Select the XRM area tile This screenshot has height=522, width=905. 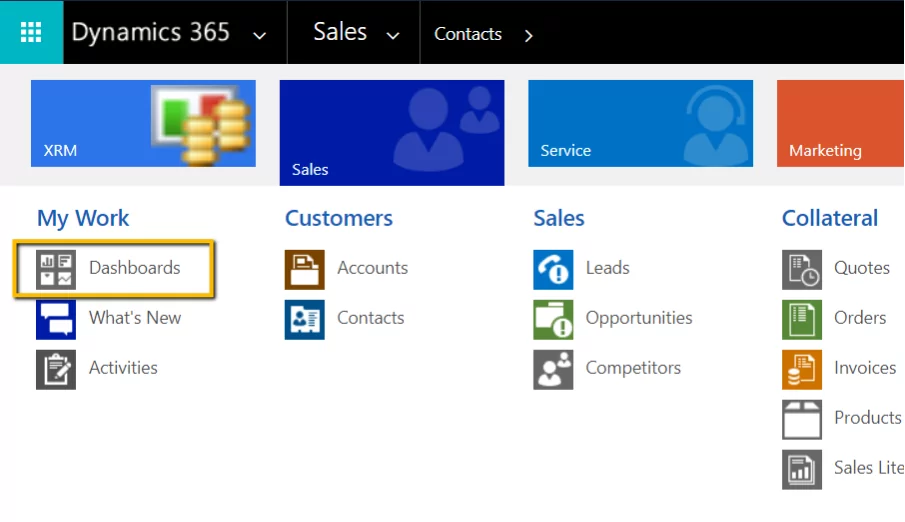[143, 124]
